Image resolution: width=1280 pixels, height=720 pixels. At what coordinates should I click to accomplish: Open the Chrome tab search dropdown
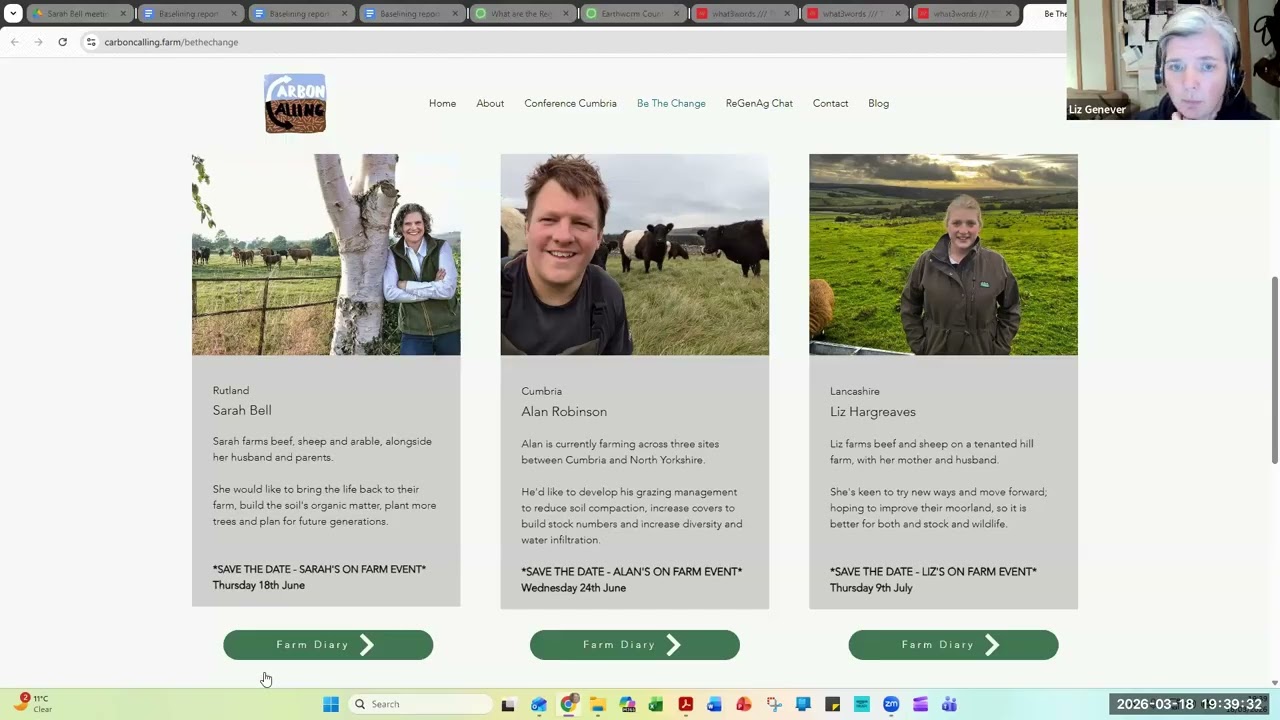[x=13, y=14]
